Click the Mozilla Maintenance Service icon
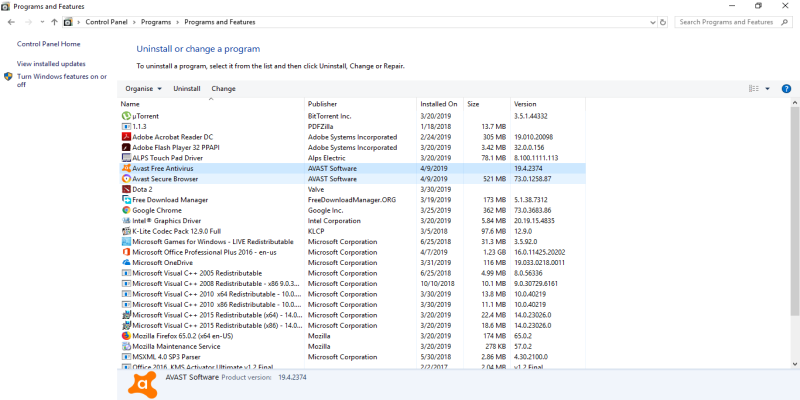800x400 pixels. (x=127, y=346)
